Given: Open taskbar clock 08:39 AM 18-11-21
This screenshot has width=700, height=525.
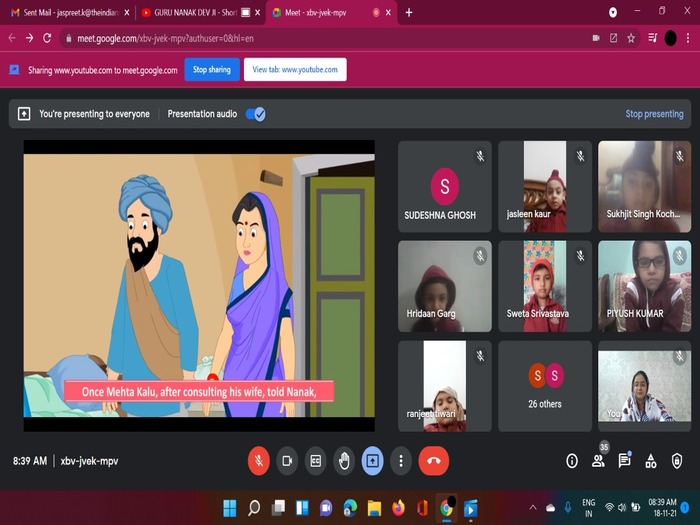Looking at the screenshot, I should (662, 508).
